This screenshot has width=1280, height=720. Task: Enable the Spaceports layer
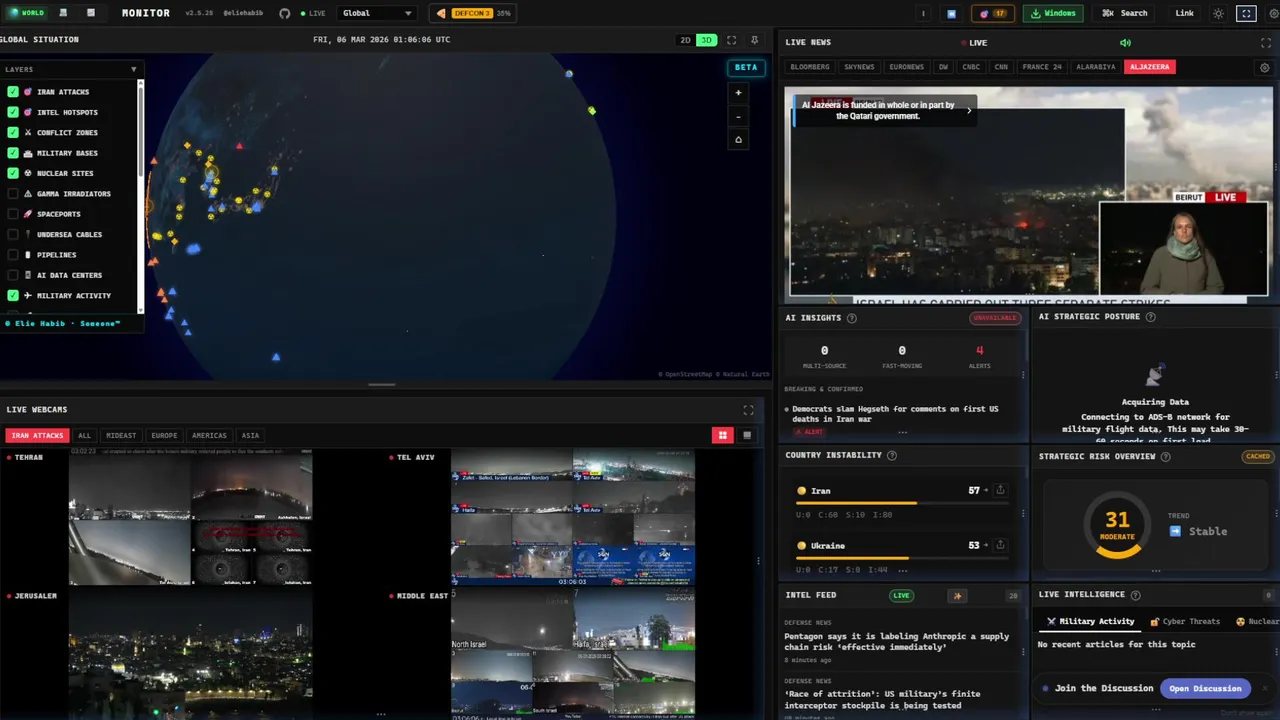point(13,214)
